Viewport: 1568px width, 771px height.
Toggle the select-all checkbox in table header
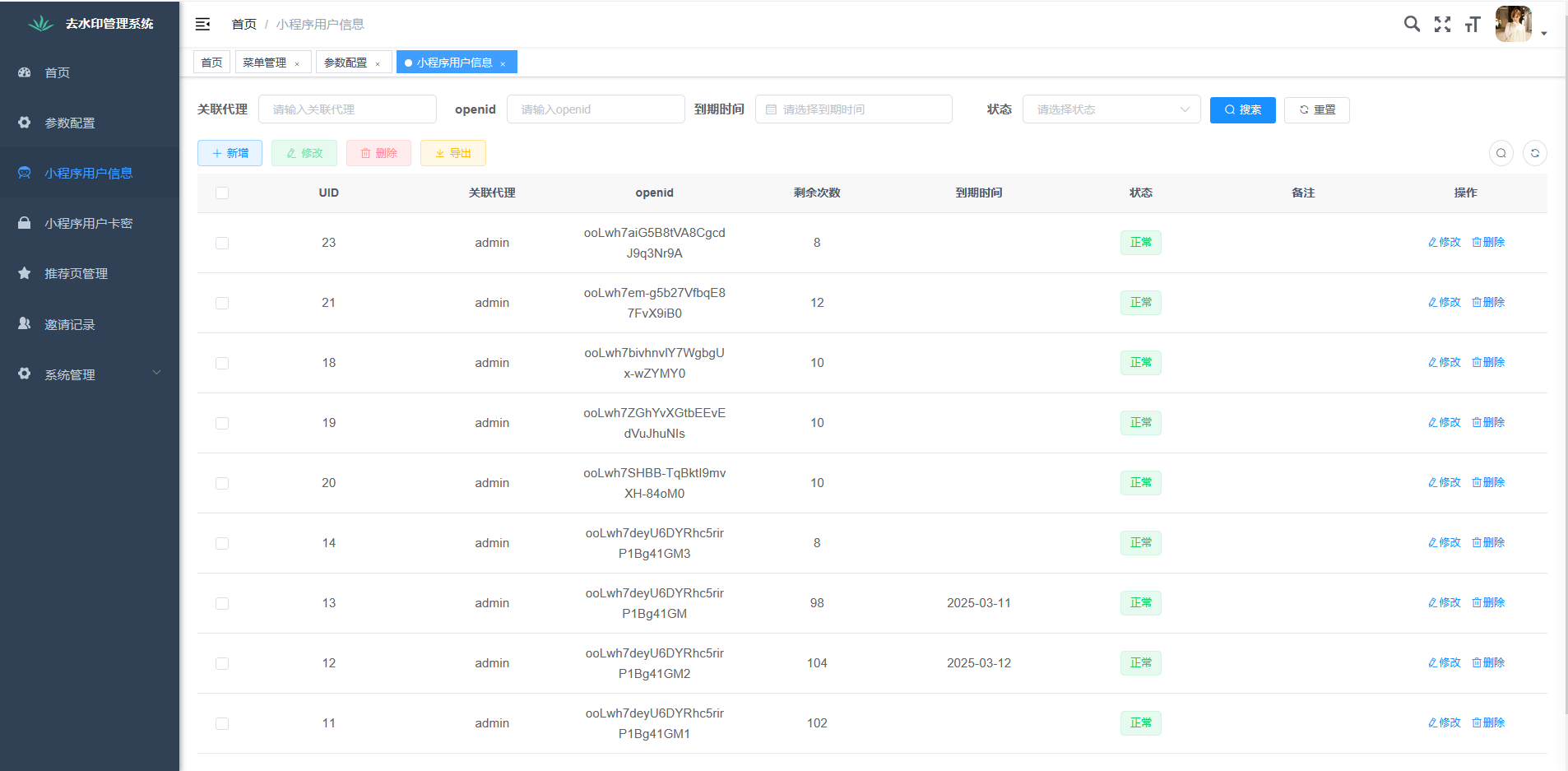tap(222, 193)
